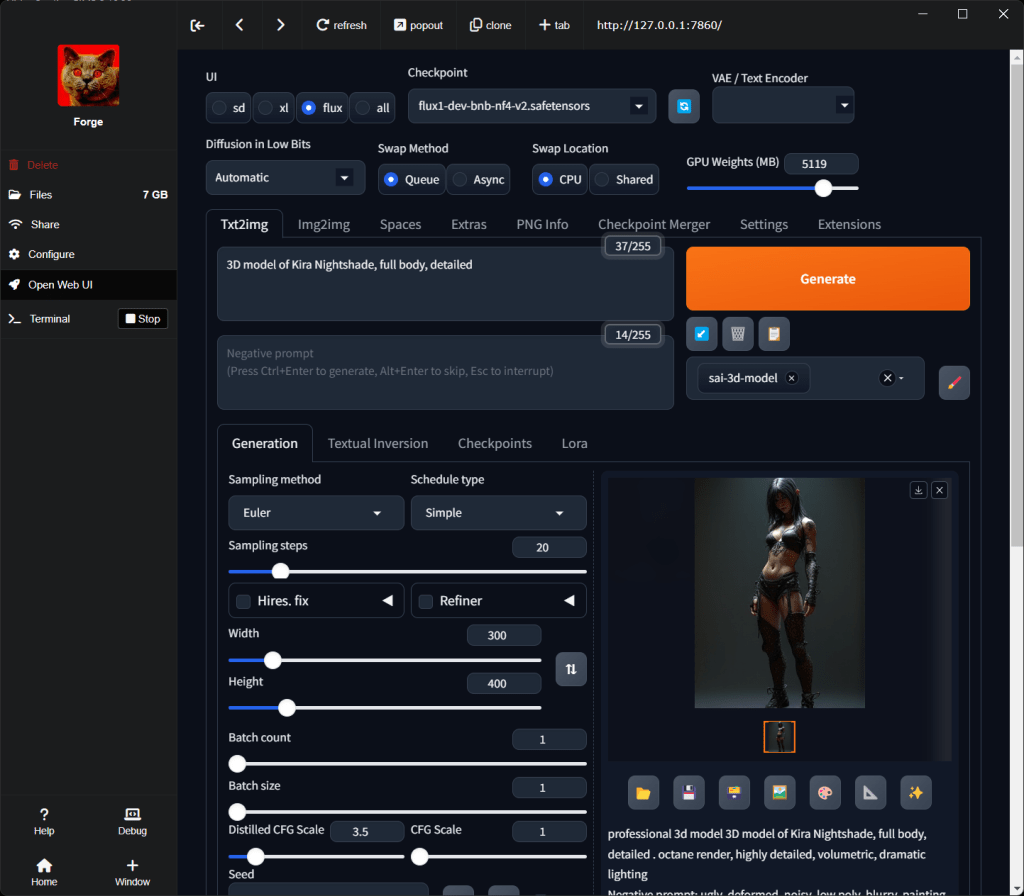Click the trash icon to clear prompt
The width and height of the screenshot is (1024, 896).
tap(737, 334)
